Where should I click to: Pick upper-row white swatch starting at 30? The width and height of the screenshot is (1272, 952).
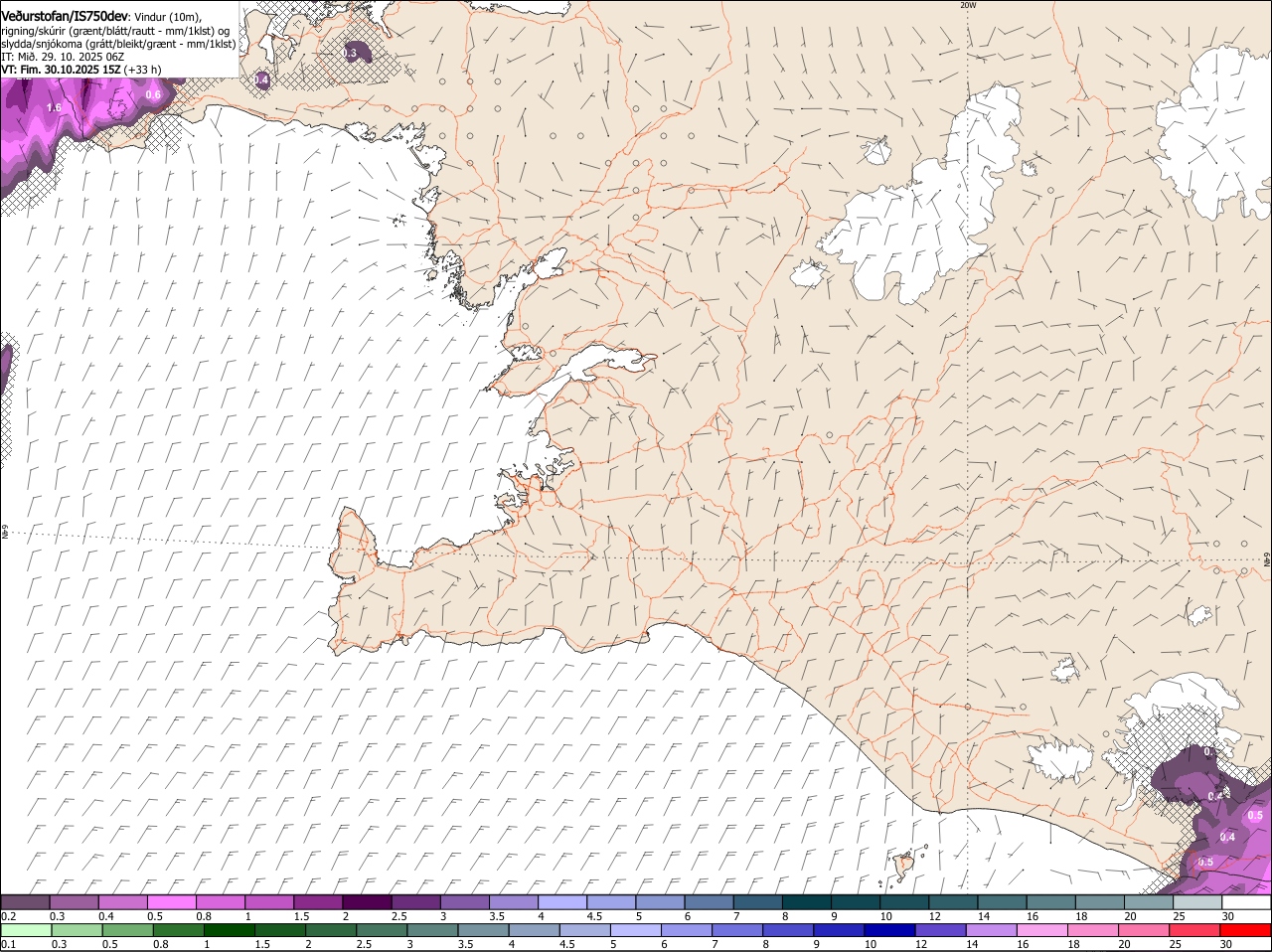[1247, 902]
